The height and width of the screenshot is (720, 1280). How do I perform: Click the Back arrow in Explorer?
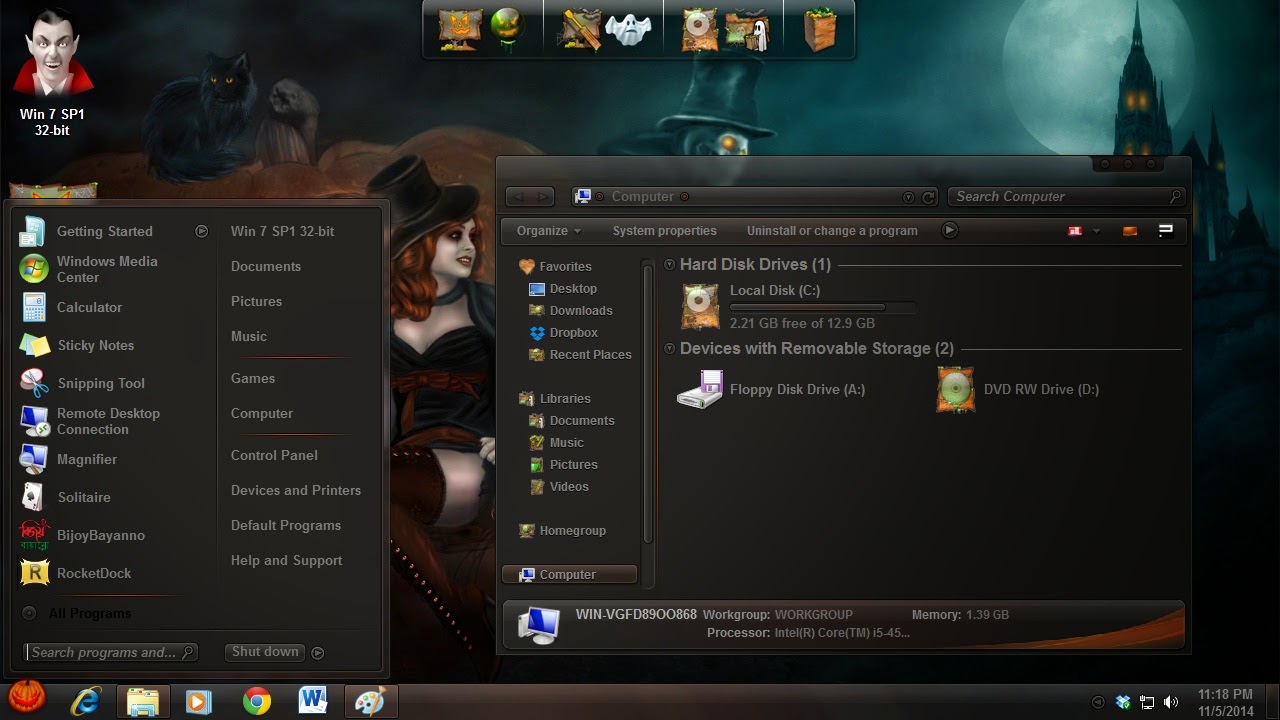[517, 196]
